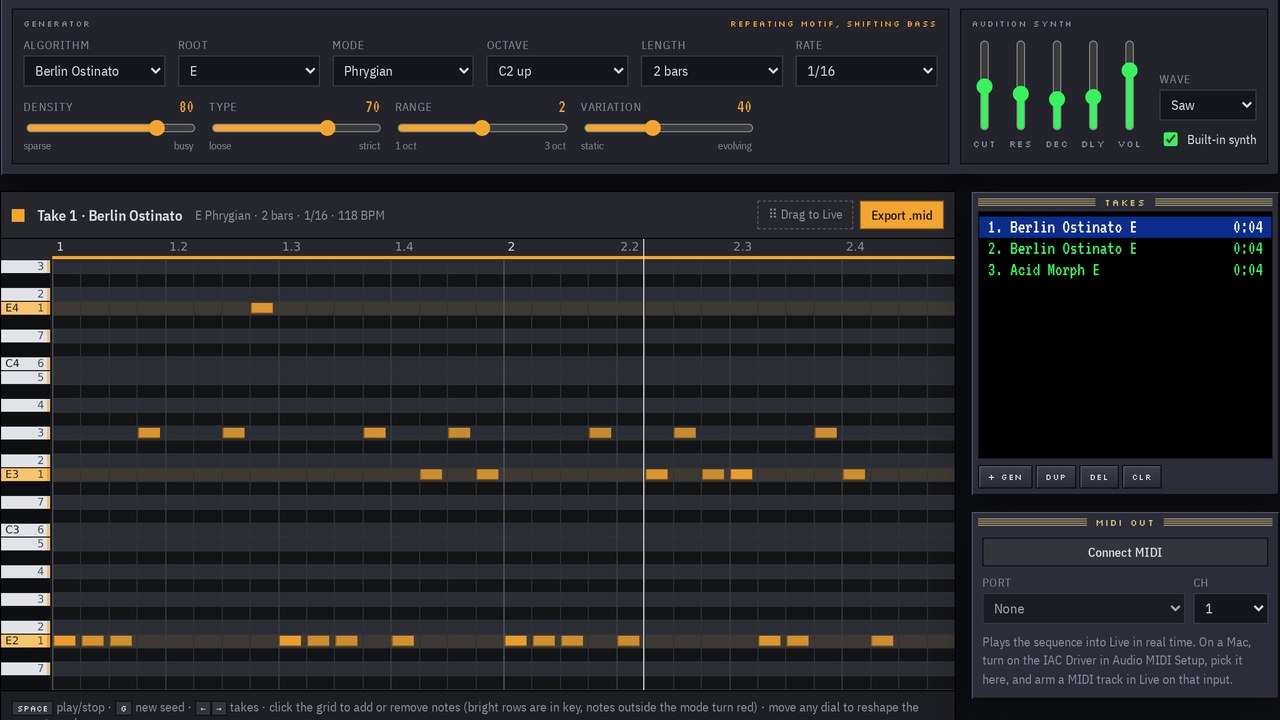Click the single note in the E4 row
Viewport: 1280px width, 720px height.
(x=262, y=308)
